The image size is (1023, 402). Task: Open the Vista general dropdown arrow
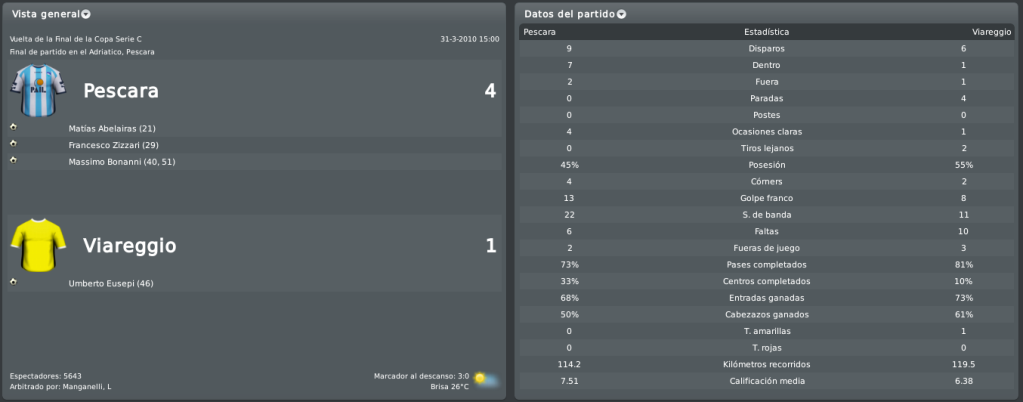tap(87, 14)
